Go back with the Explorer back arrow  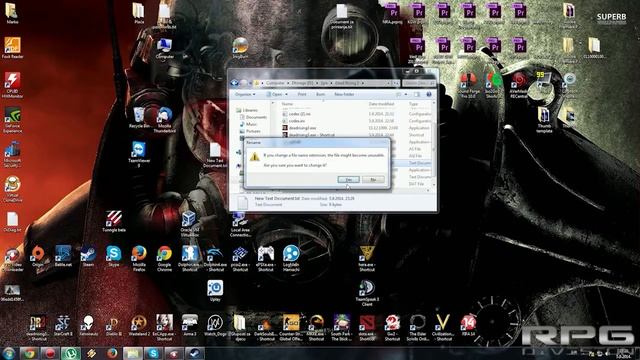click(x=235, y=83)
